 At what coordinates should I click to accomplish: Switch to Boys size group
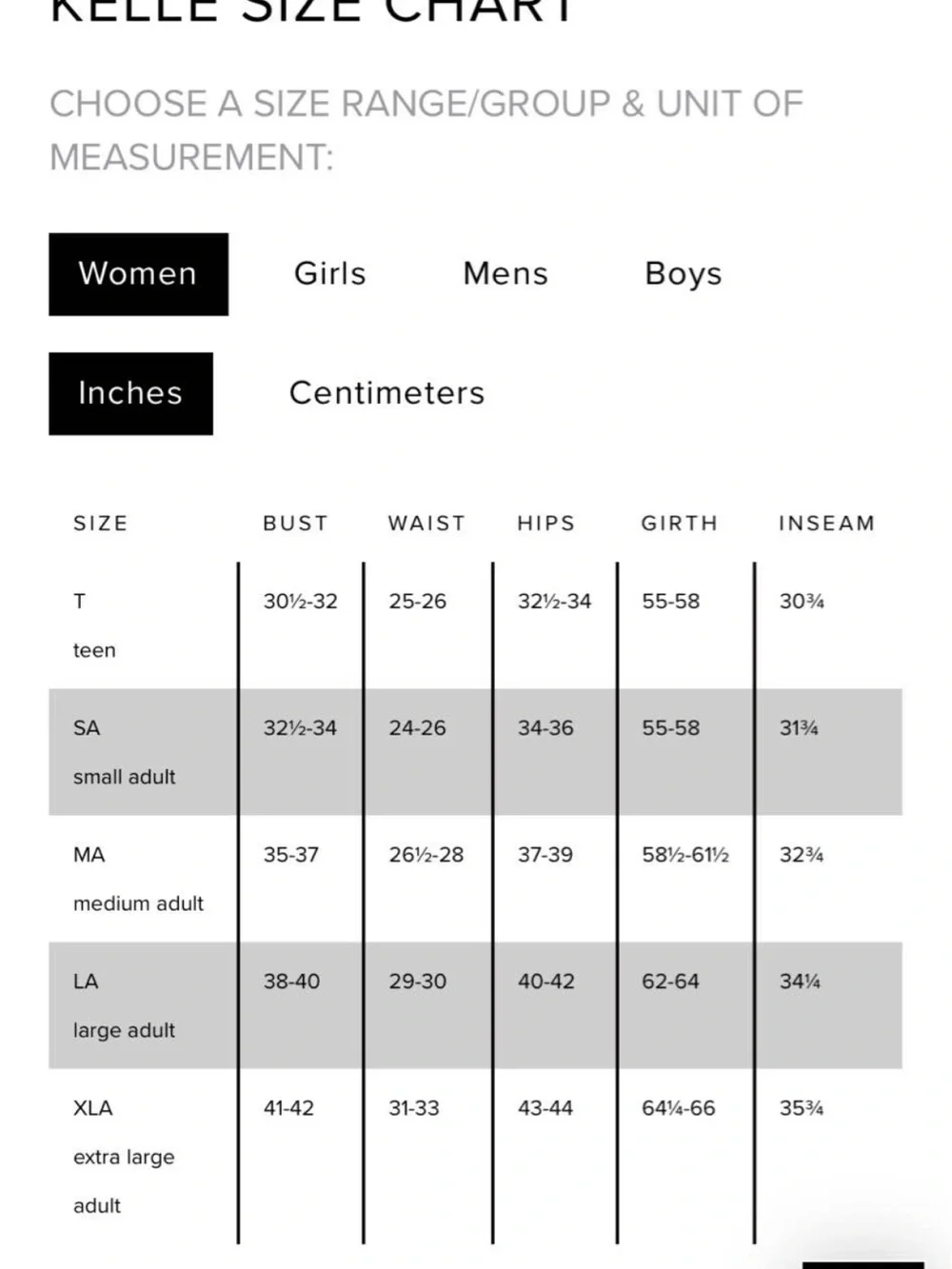(684, 274)
